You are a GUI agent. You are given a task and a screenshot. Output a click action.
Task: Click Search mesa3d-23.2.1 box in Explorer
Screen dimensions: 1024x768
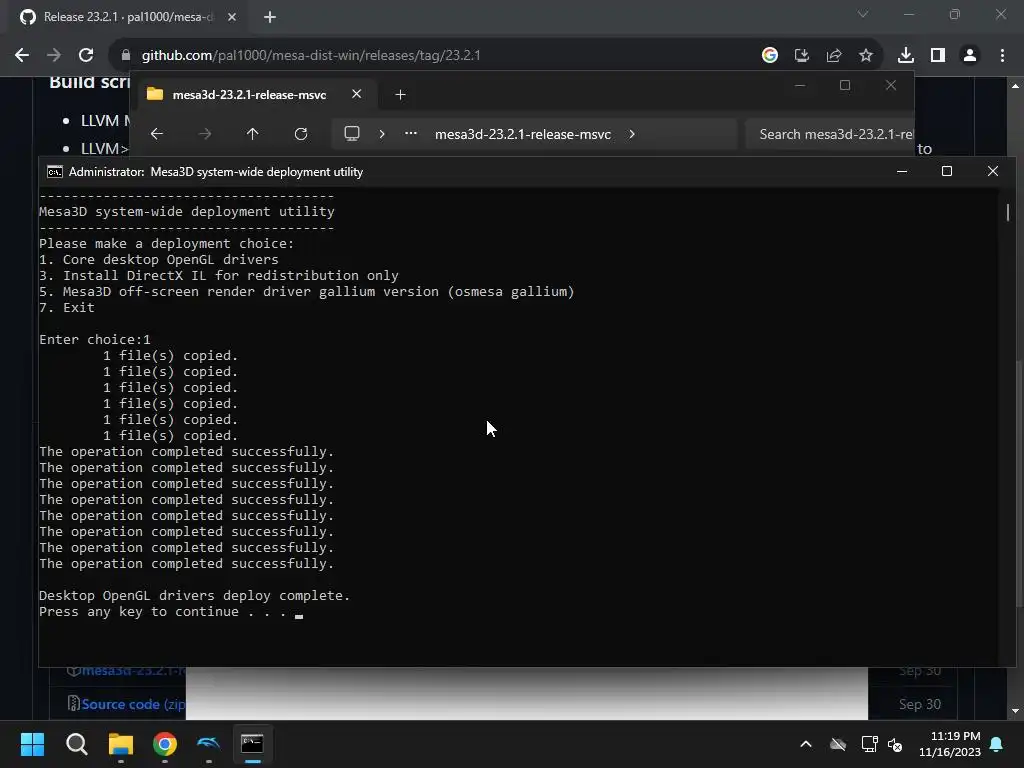(830, 134)
